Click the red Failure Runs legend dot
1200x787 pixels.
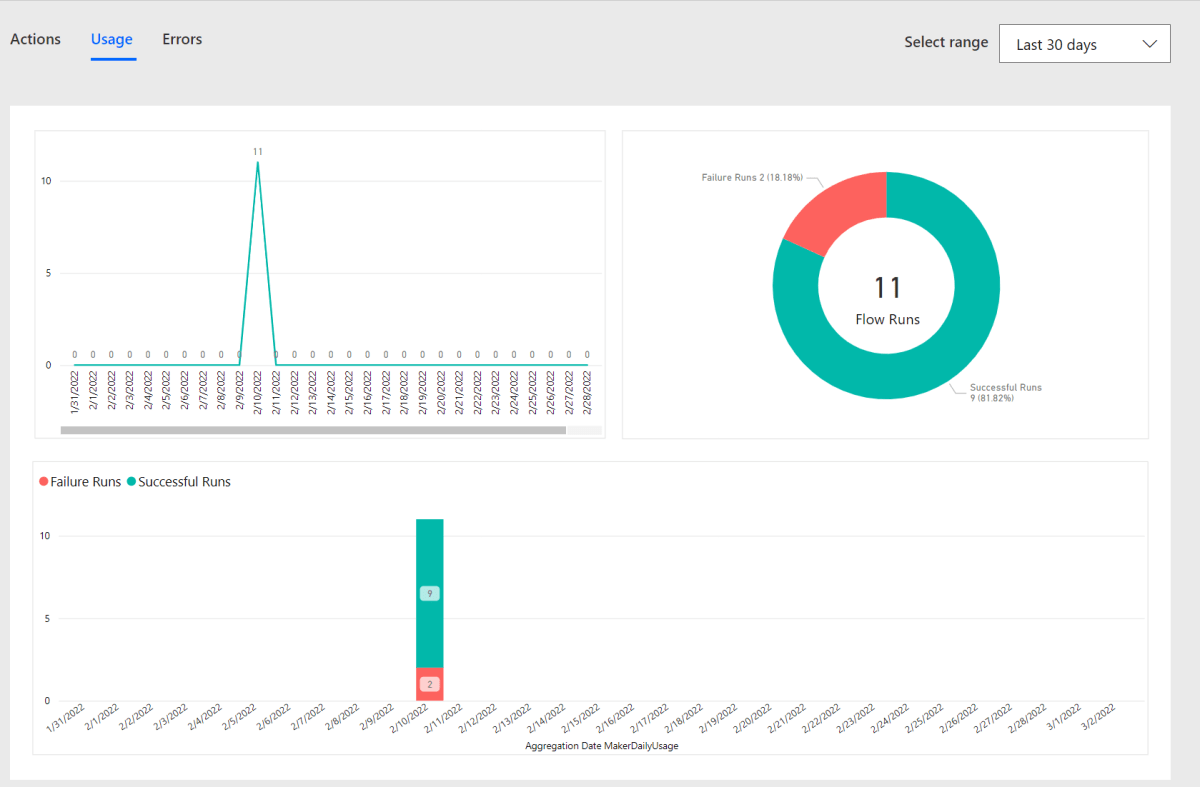43,481
